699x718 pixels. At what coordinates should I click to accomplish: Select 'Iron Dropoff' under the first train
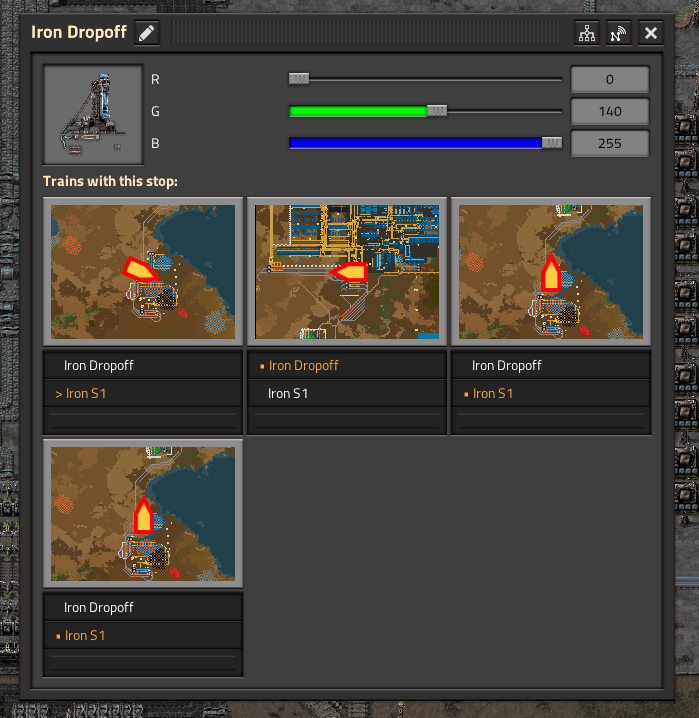coord(143,365)
